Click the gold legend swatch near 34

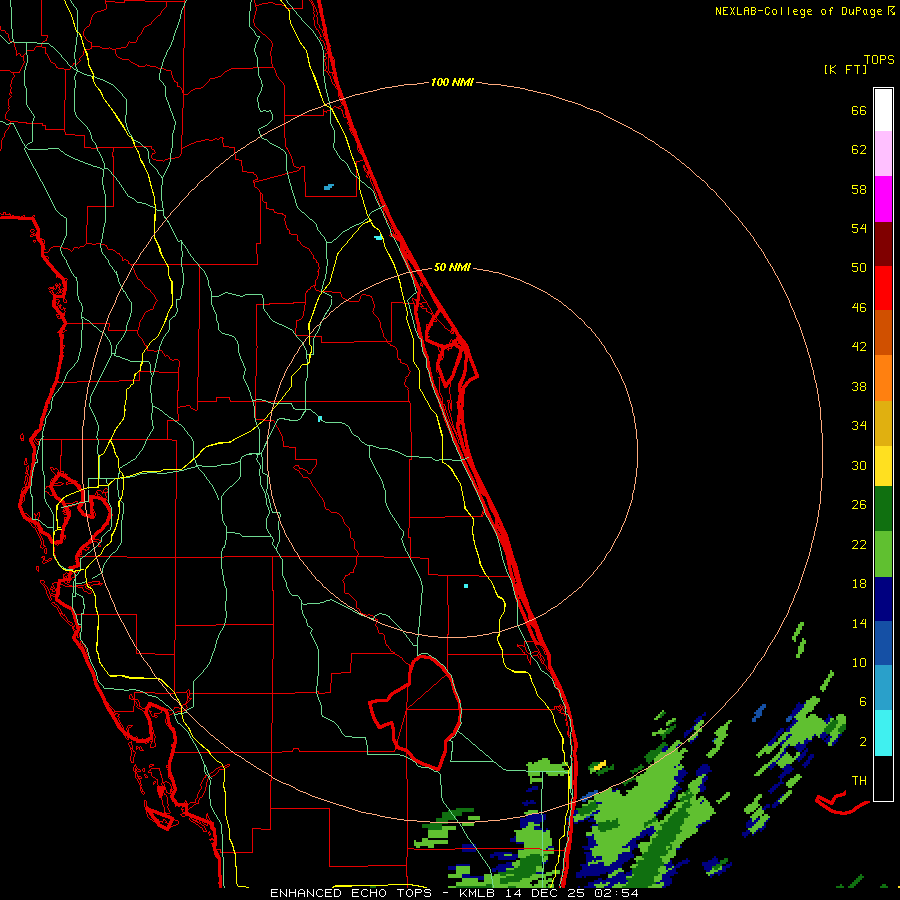[x=883, y=423]
